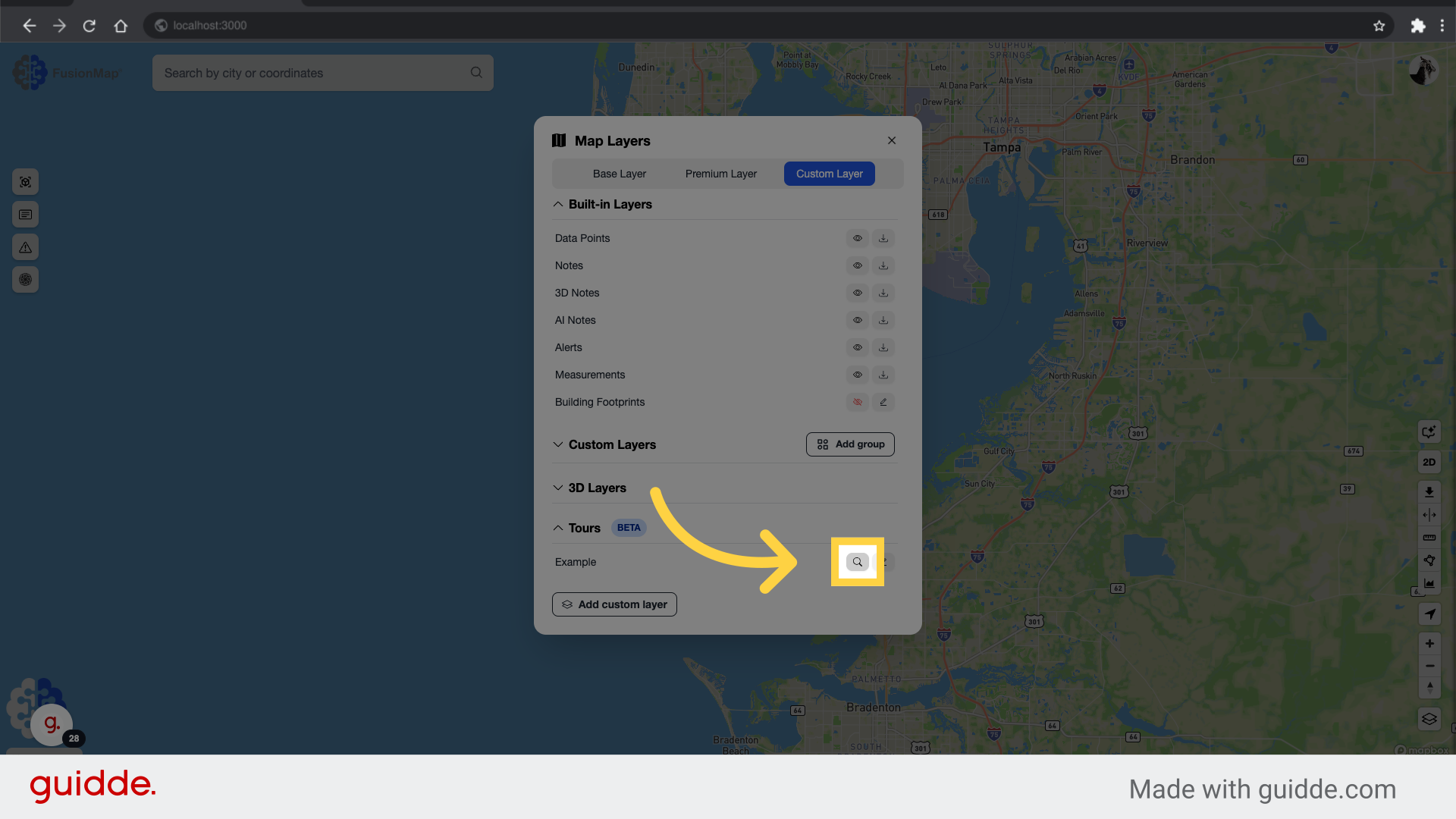Expand the Custom Layers section
Viewport: 1456px width, 819px height.
(x=557, y=444)
